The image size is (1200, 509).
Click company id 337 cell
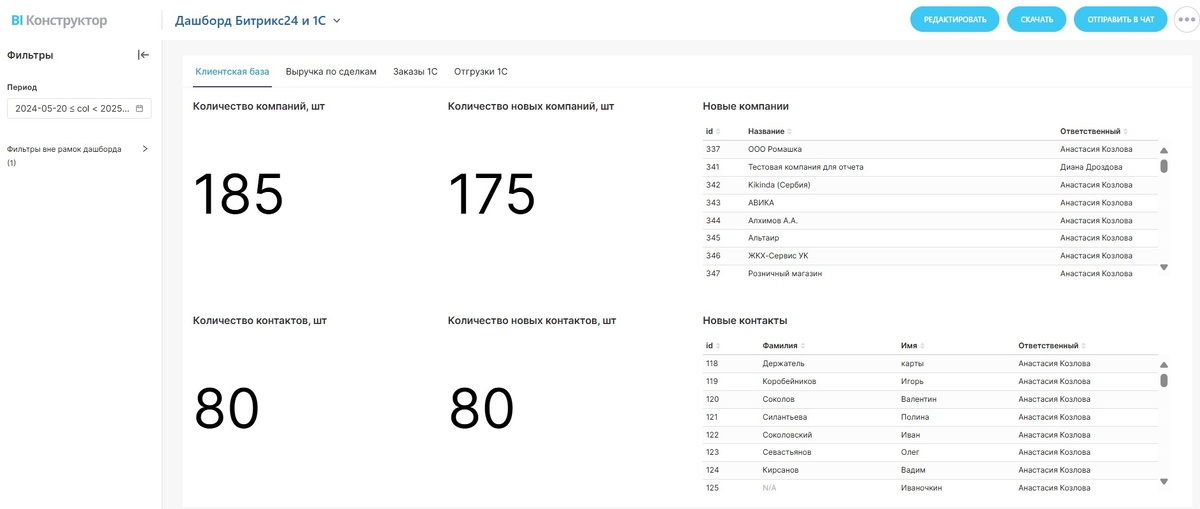(x=713, y=149)
